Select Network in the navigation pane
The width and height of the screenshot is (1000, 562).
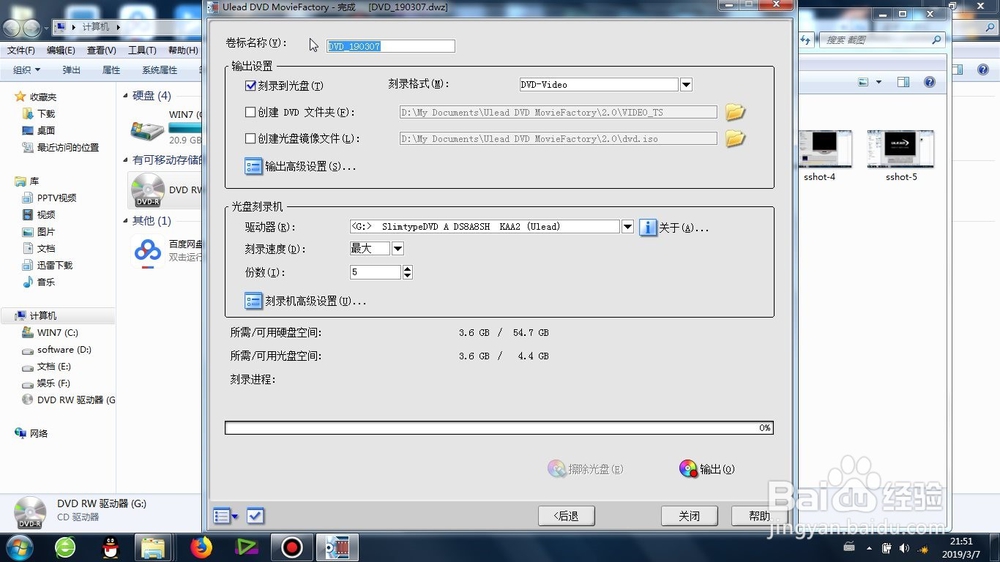point(31,433)
